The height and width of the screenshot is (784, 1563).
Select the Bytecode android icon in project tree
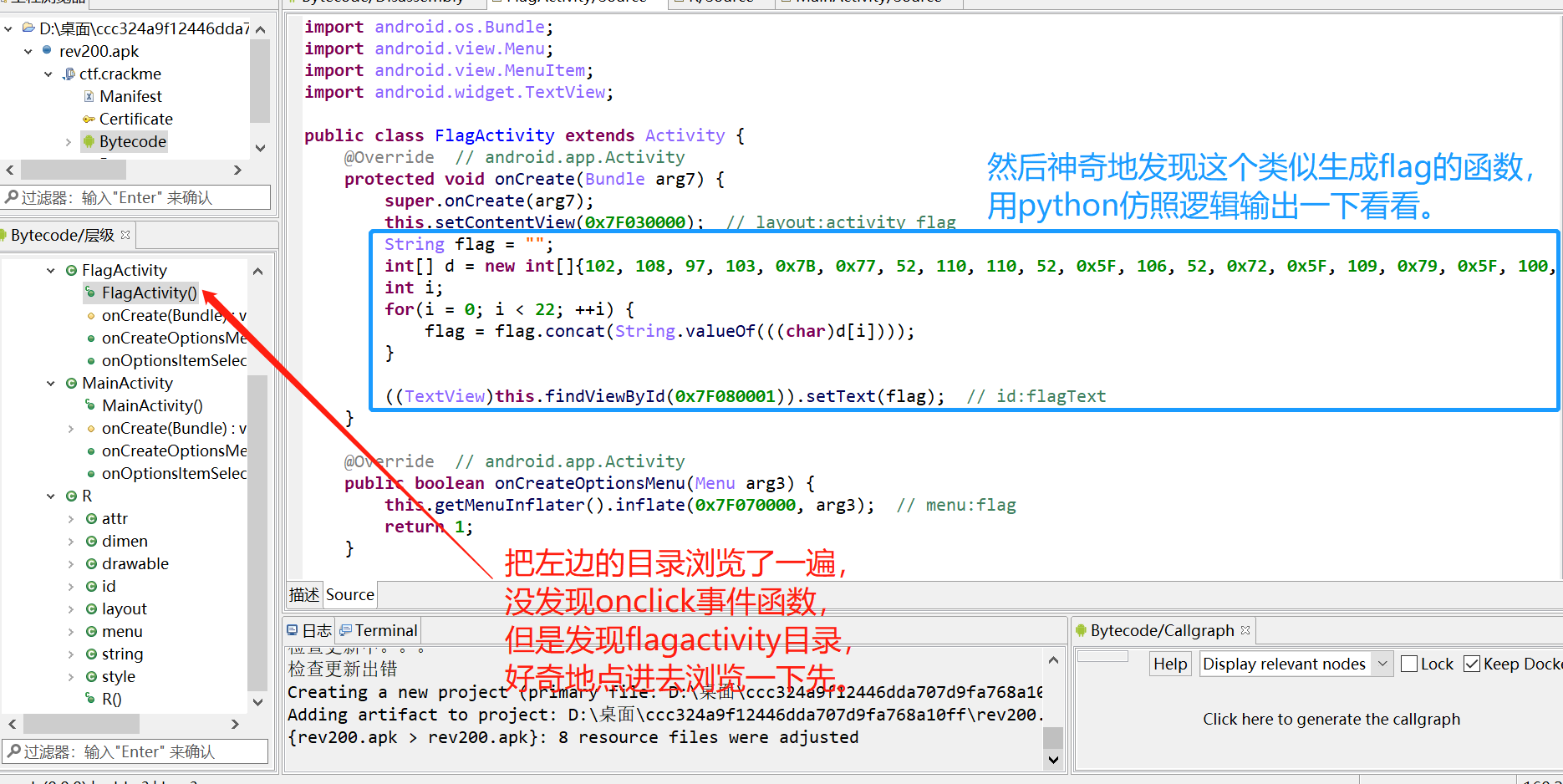pyautogui.click(x=89, y=141)
